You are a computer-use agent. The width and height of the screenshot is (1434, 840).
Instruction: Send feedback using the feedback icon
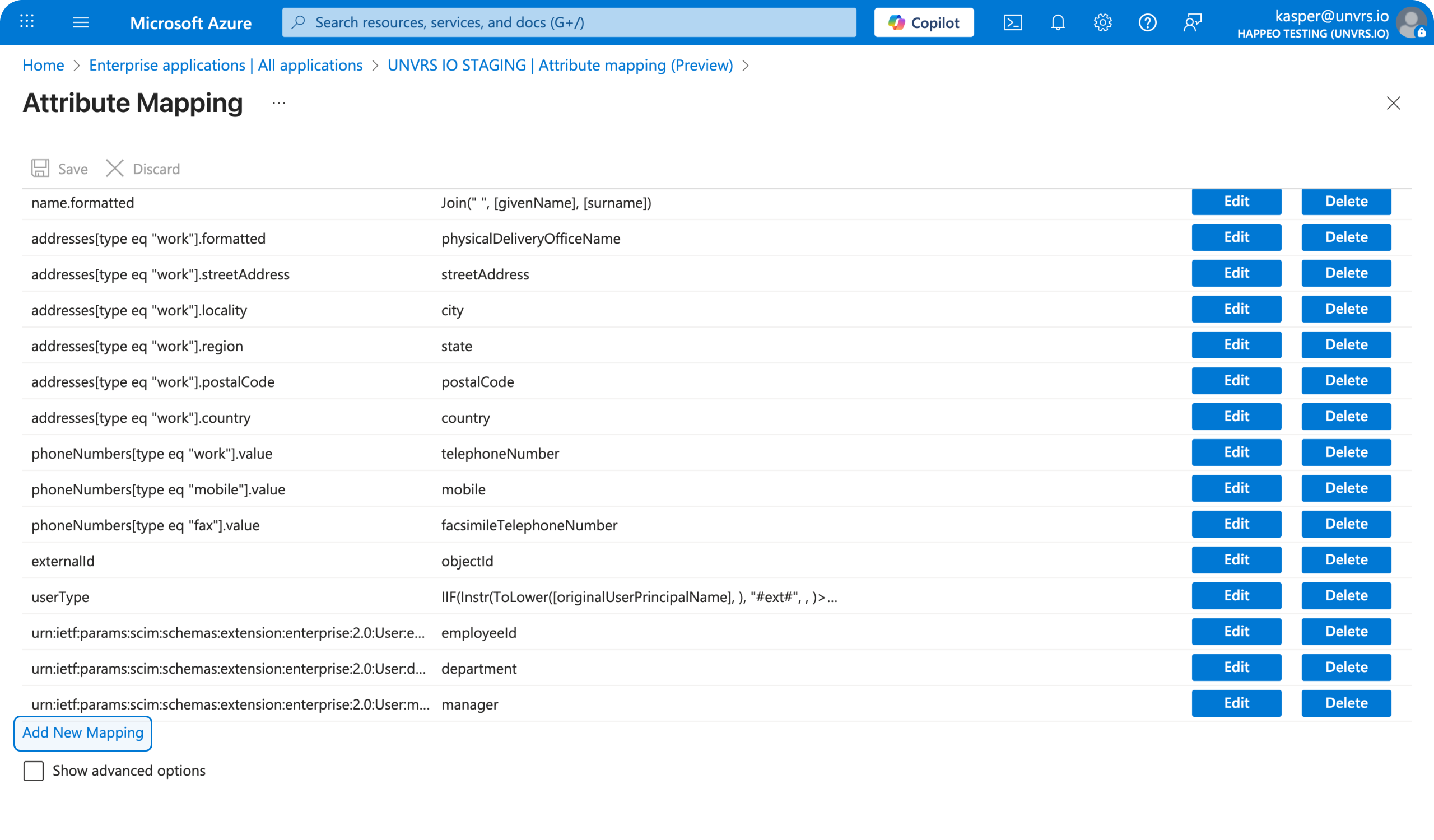(1192, 22)
